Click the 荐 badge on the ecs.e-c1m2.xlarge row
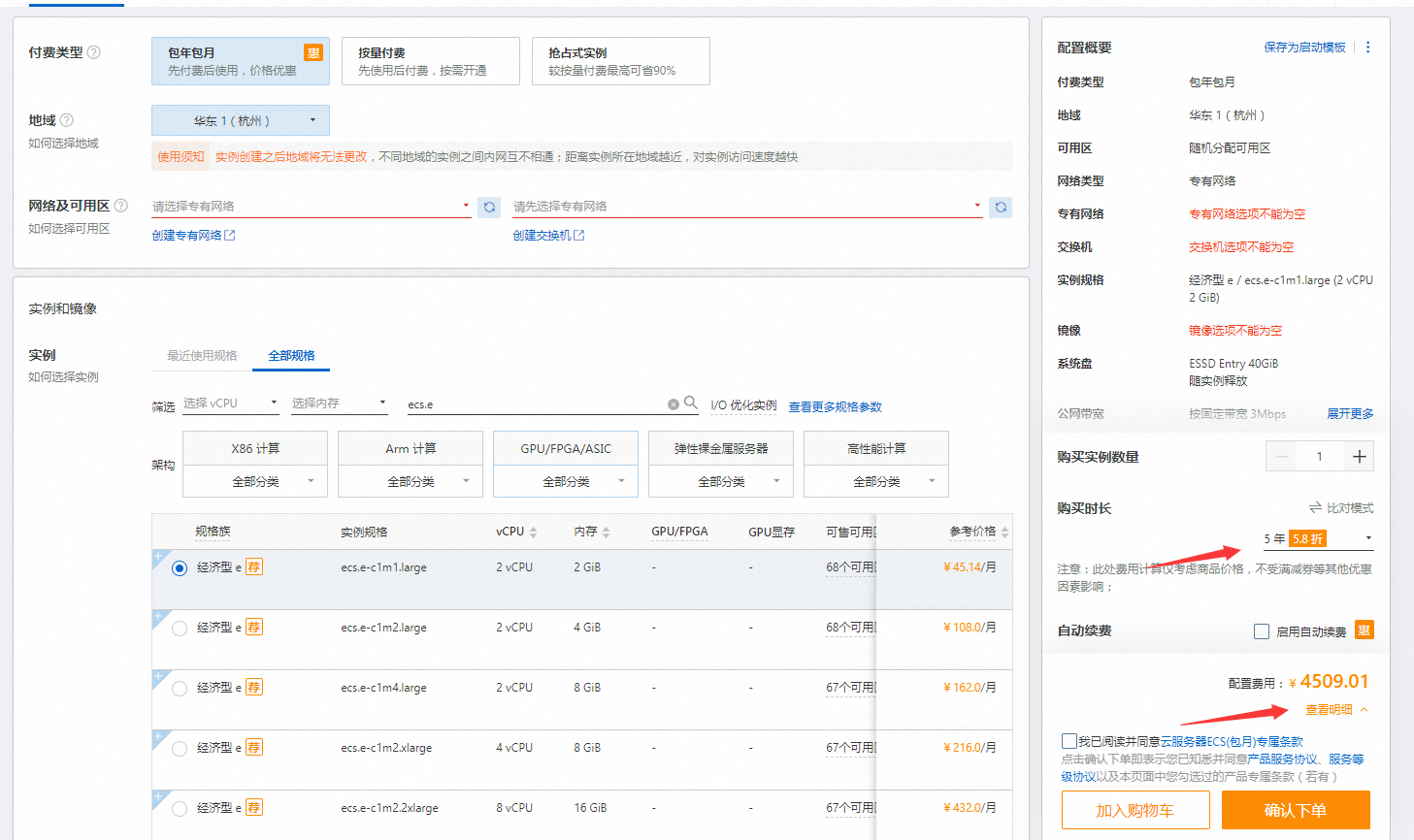 pos(254,748)
